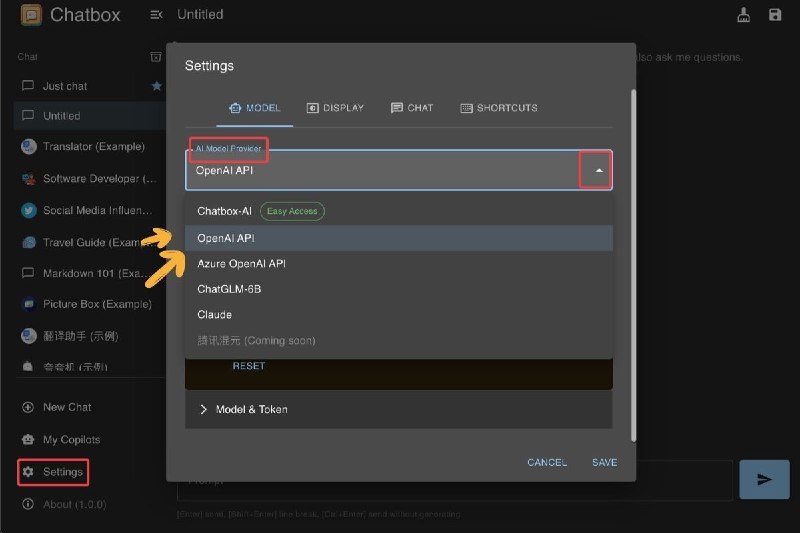Collapse the sidebar with menu toggle icon
The height and width of the screenshot is (533, 800).
(156, 15)
